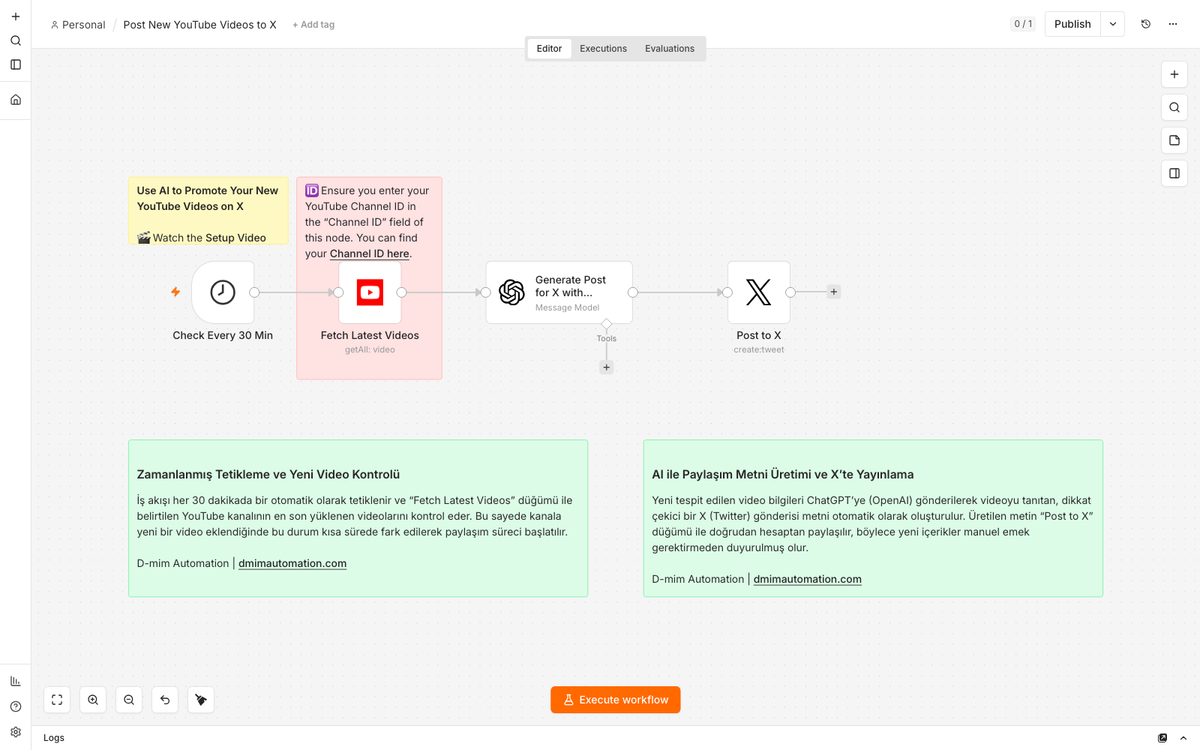Click heading Zamanlanmış Tetikleme ve Yeni Video Kontrolü
1200x750 pixels.
coord(268,474)
